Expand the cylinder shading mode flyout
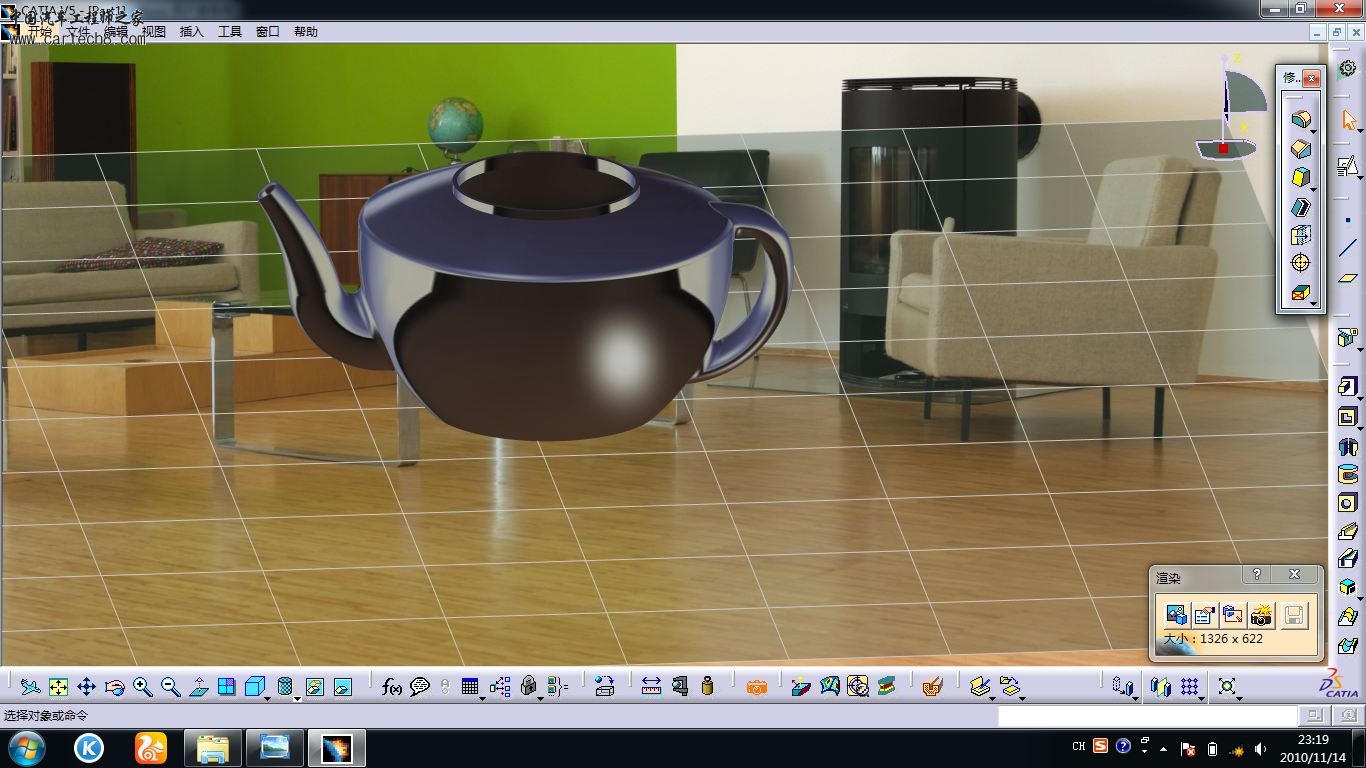The width and height of the screenshot is (1366, 768). tap(296, 697)
